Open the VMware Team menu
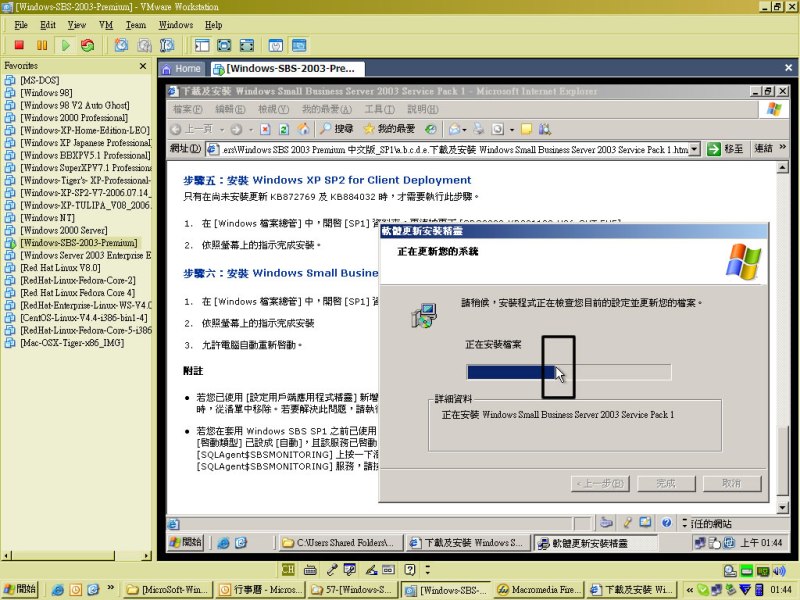Viewport: 800px width, 600px height. (x=136, y=25)
